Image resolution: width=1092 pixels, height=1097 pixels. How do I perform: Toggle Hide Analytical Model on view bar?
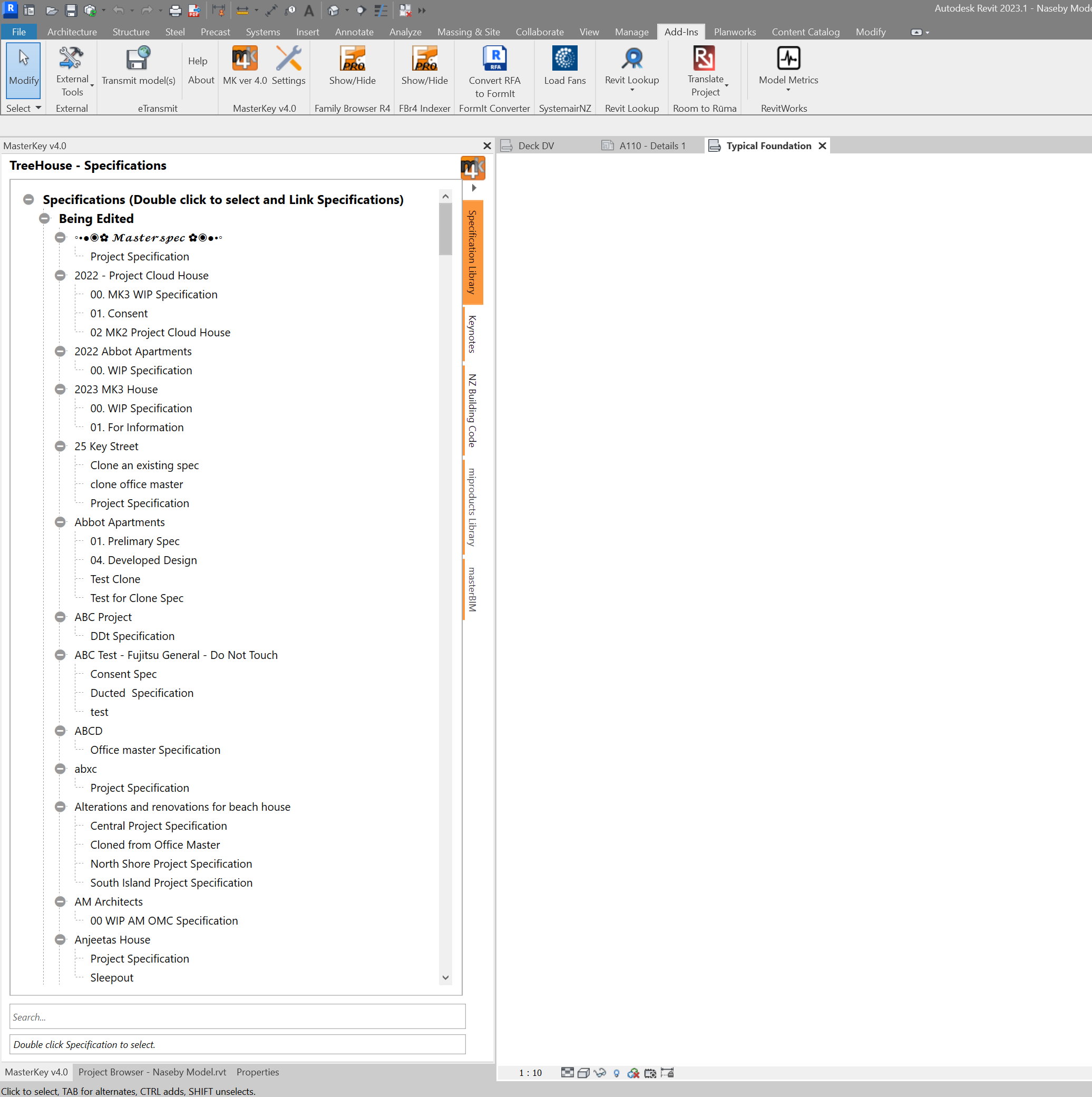tap(634, 1073)
